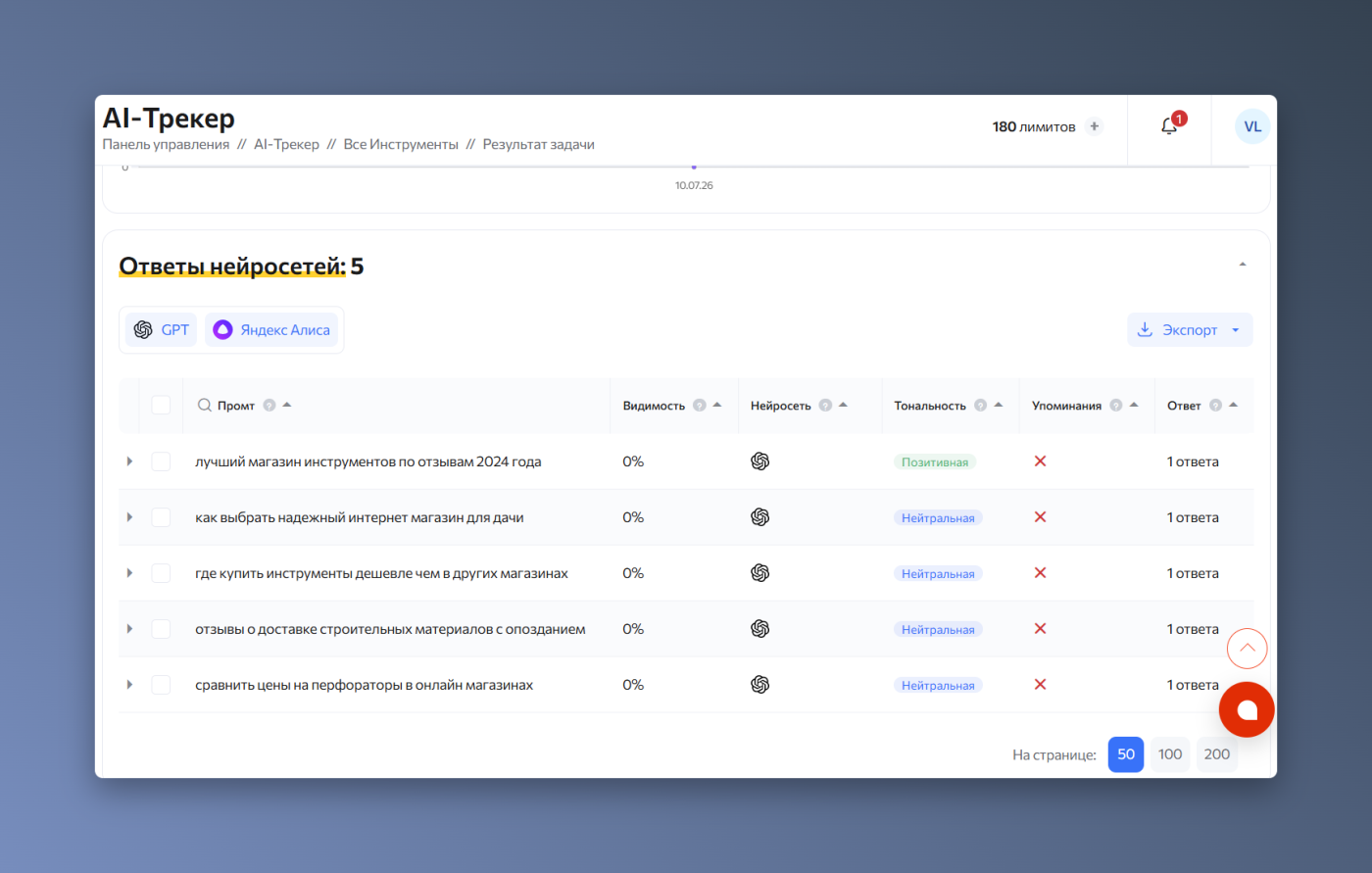Viewport: 1372px width, 873px height.
Task: Click red X mark in row 'отзывы о доставке'
Action: (1041, 629)
